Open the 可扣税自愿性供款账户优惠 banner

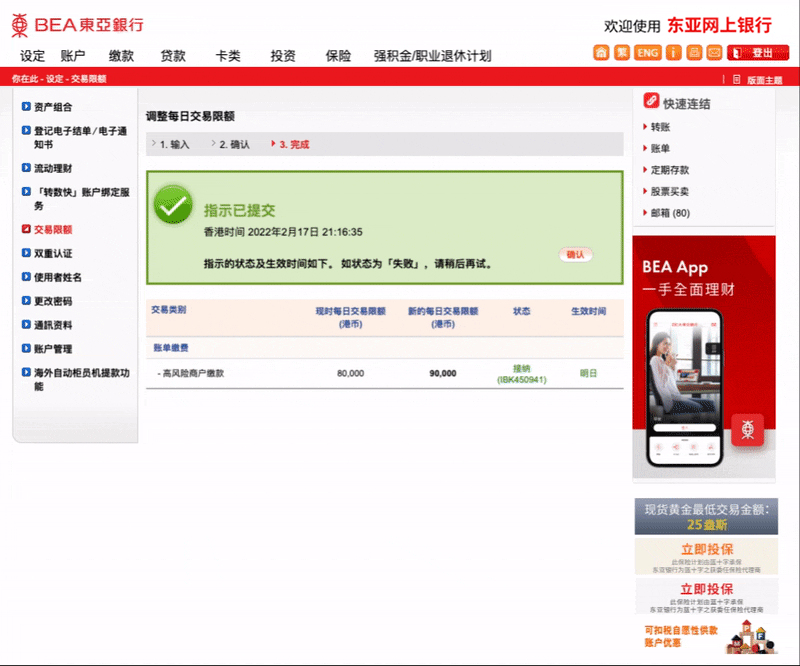[706, 636]
